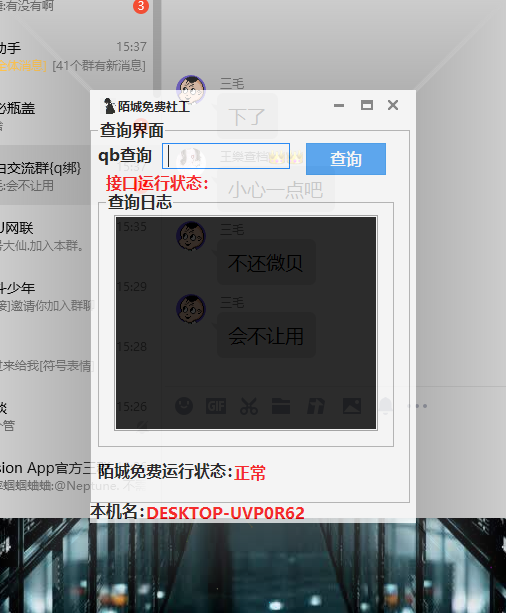
Task: Click the 会不让用 chat message bubble
Action: tap(266, 335)
